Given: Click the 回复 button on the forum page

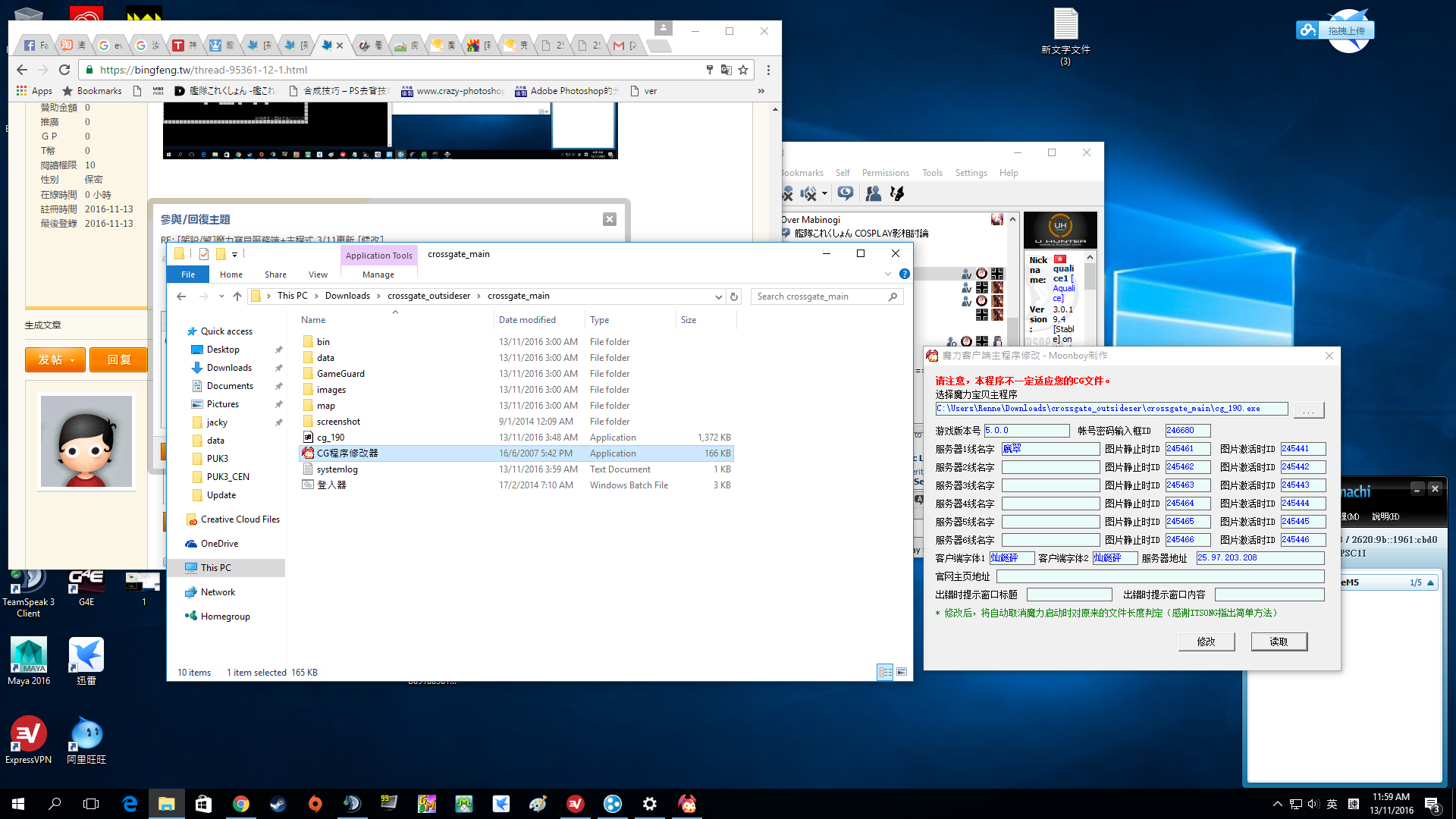Looking at the screenshot, I should point(118,360).
